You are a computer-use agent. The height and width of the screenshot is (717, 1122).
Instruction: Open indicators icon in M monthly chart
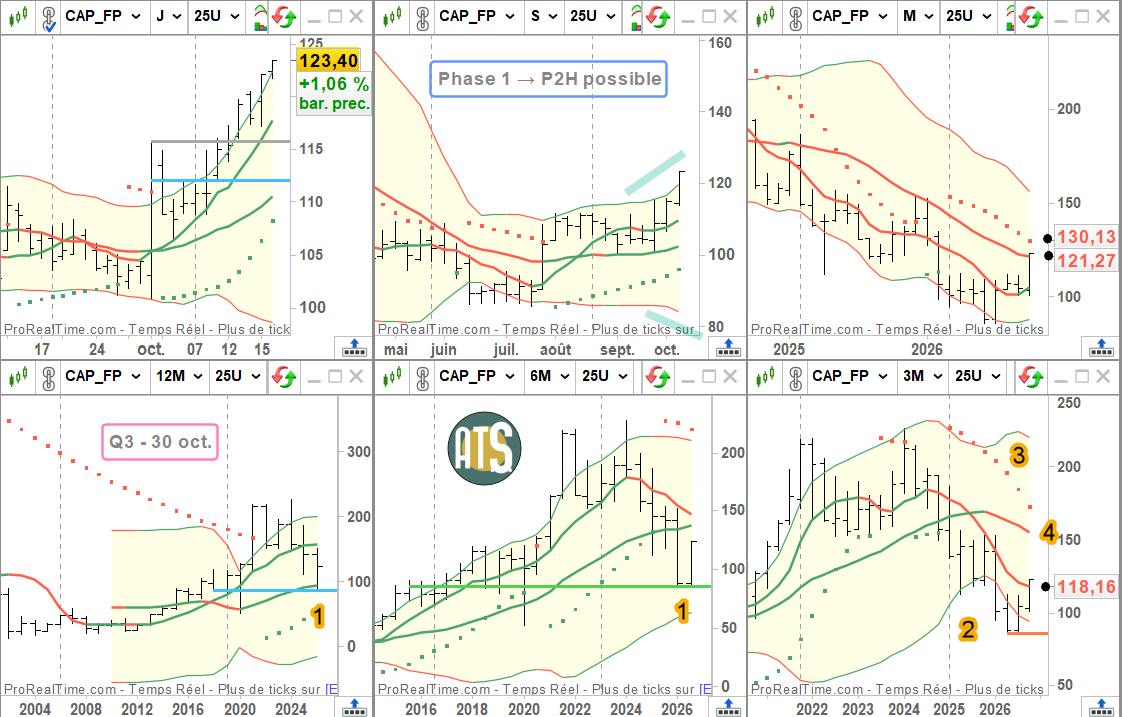pos(1010,16)
